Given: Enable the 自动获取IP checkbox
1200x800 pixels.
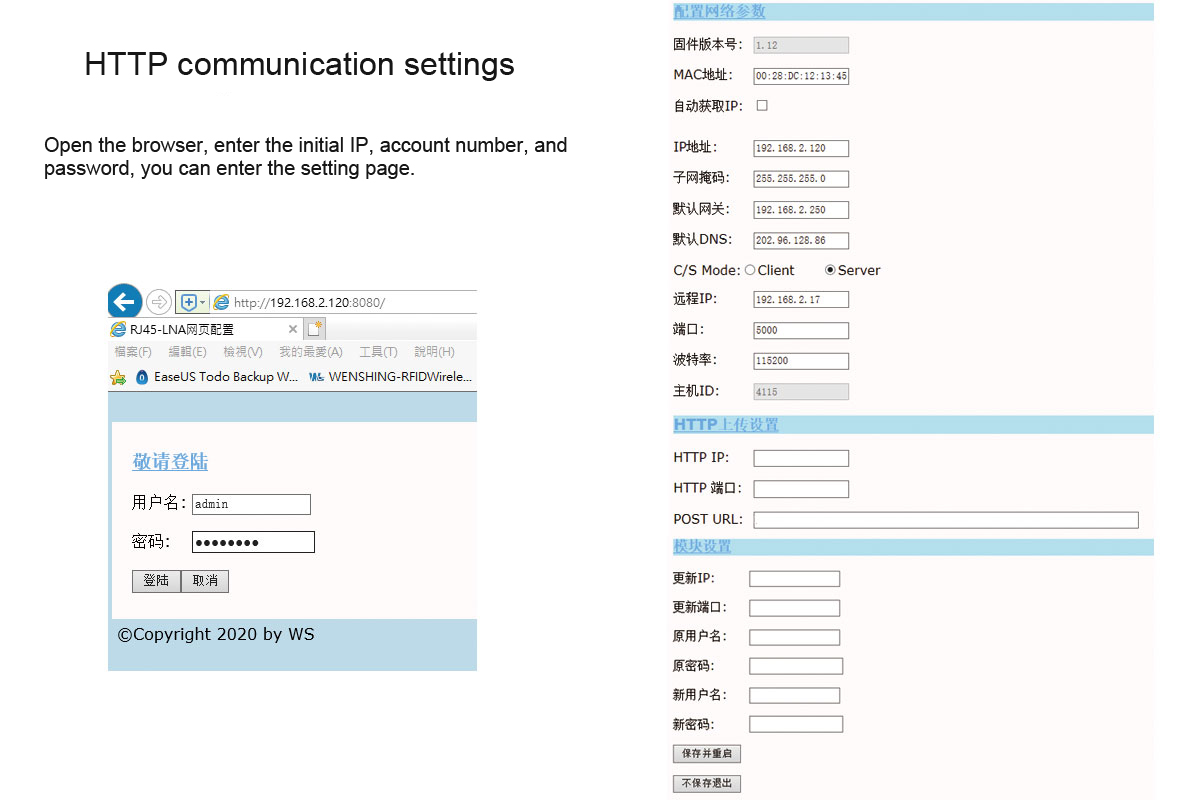Looking at the screenshot, I should coord(762,105).
